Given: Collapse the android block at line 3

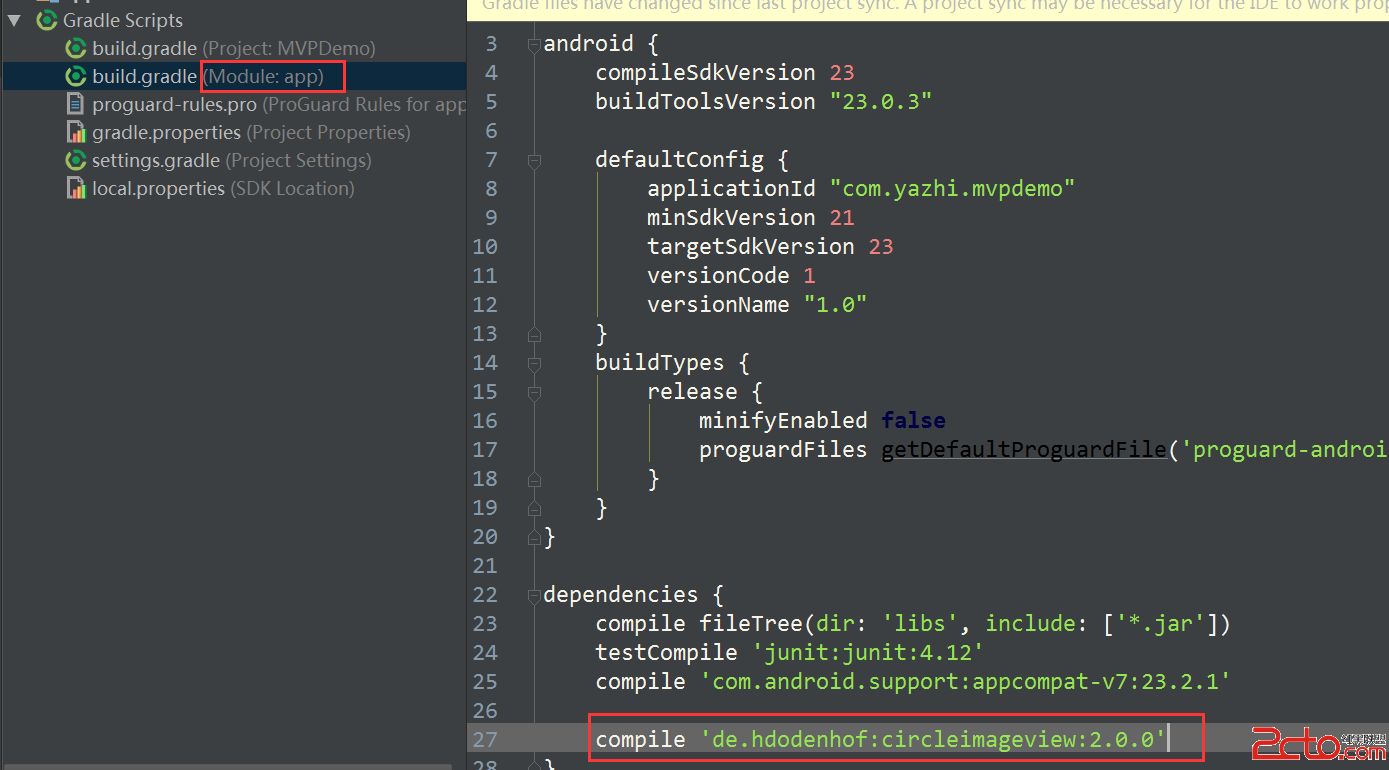Looking at the screenshot, I should pyautogui.click(x=533, y=43).
